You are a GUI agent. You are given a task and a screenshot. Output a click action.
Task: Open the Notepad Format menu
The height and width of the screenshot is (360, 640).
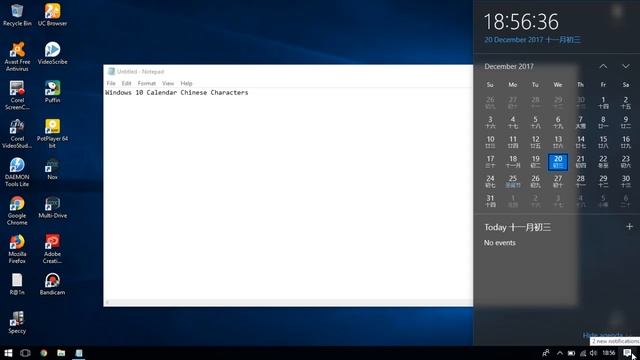[147, 83]
